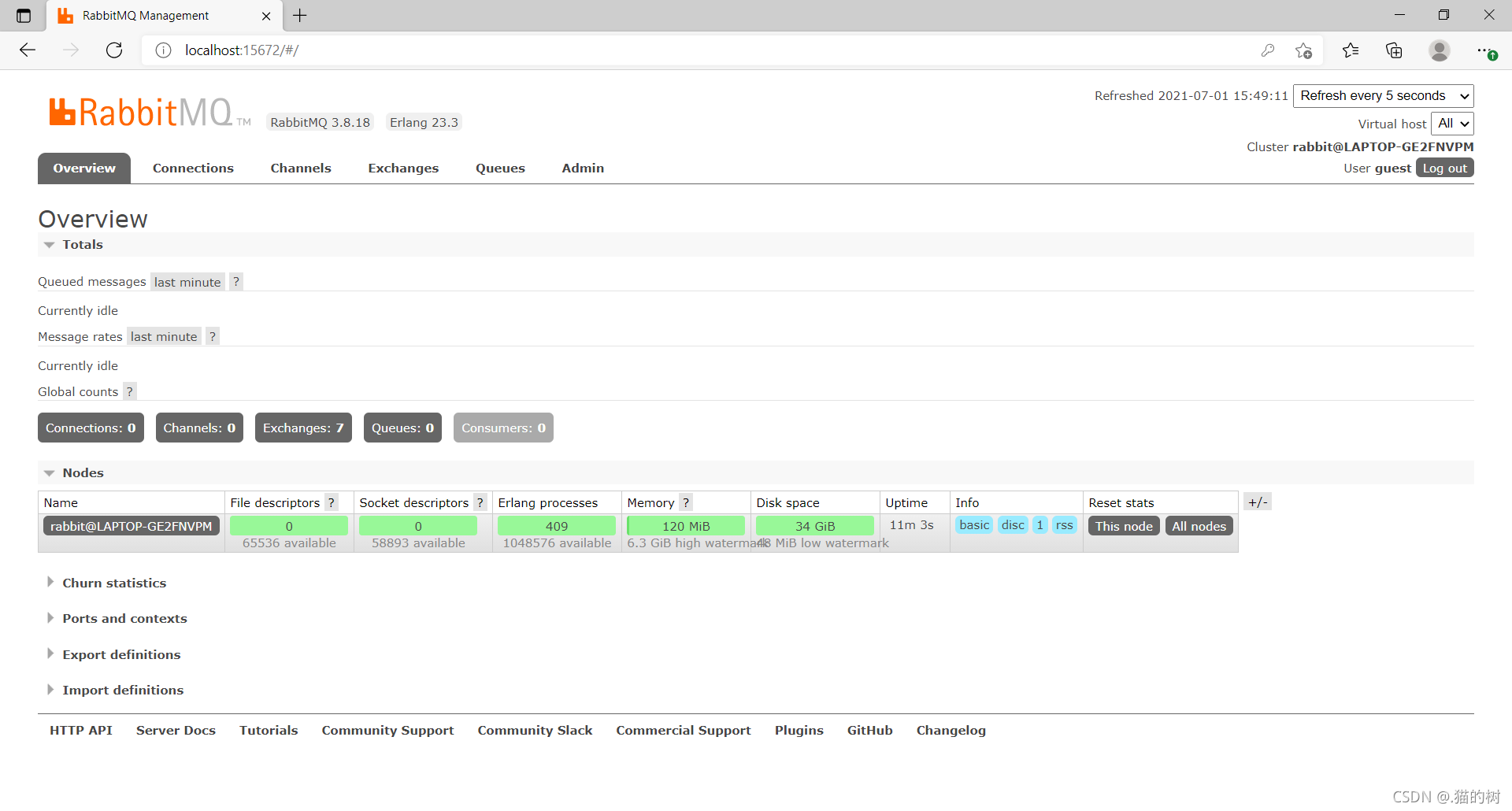Select the Overview tab
Screen dimensions: 1512x811
tap(84, 168)
